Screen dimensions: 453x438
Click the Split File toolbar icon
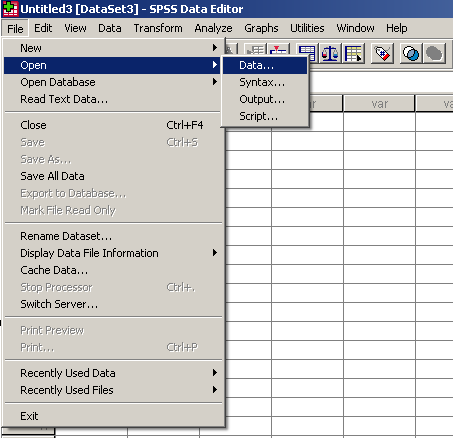[x=307, y=53]
